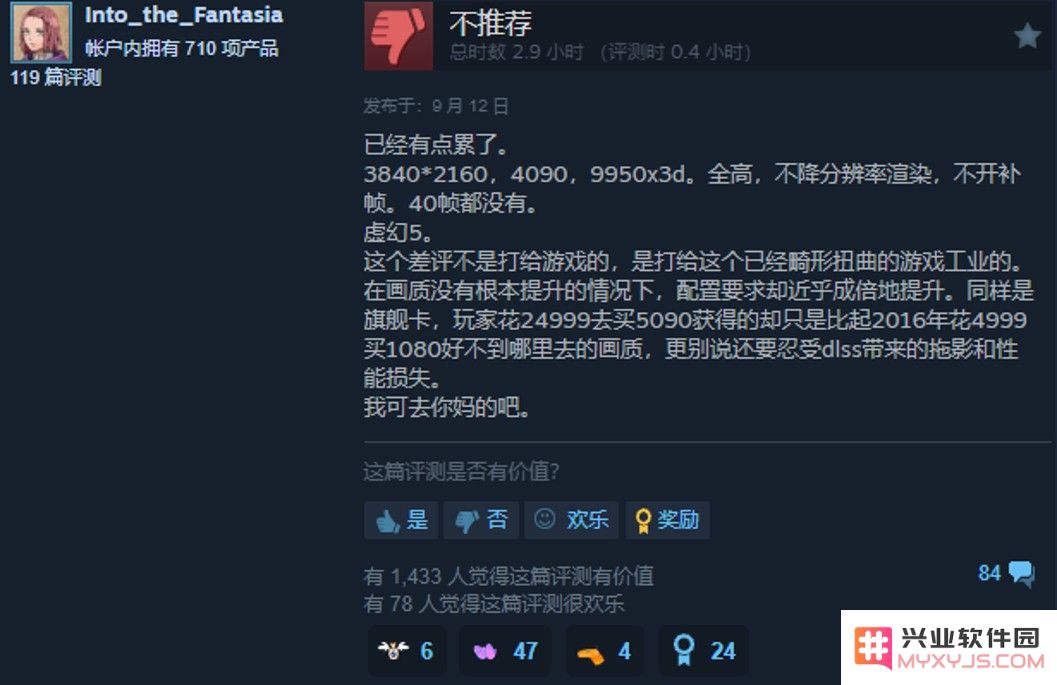Click the red thumbs-down Not Recommended icon
Image resolution: width=1057 pixels, height=685 pixels.
coord(398,35)
